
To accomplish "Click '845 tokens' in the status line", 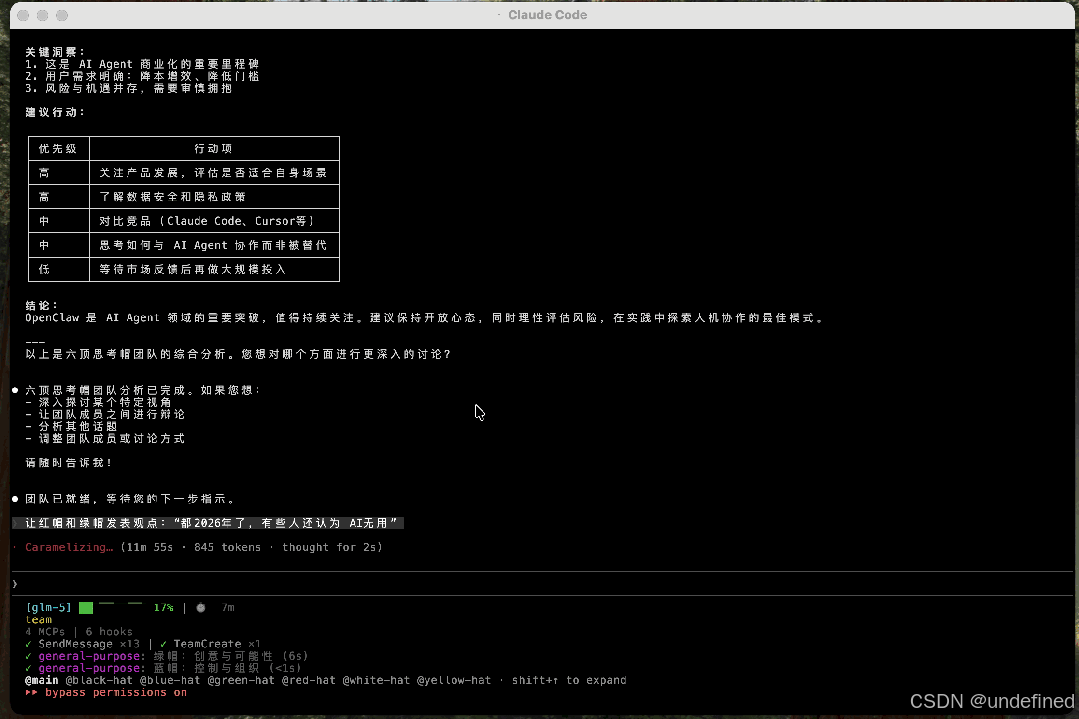I will (x=228, y=547).
